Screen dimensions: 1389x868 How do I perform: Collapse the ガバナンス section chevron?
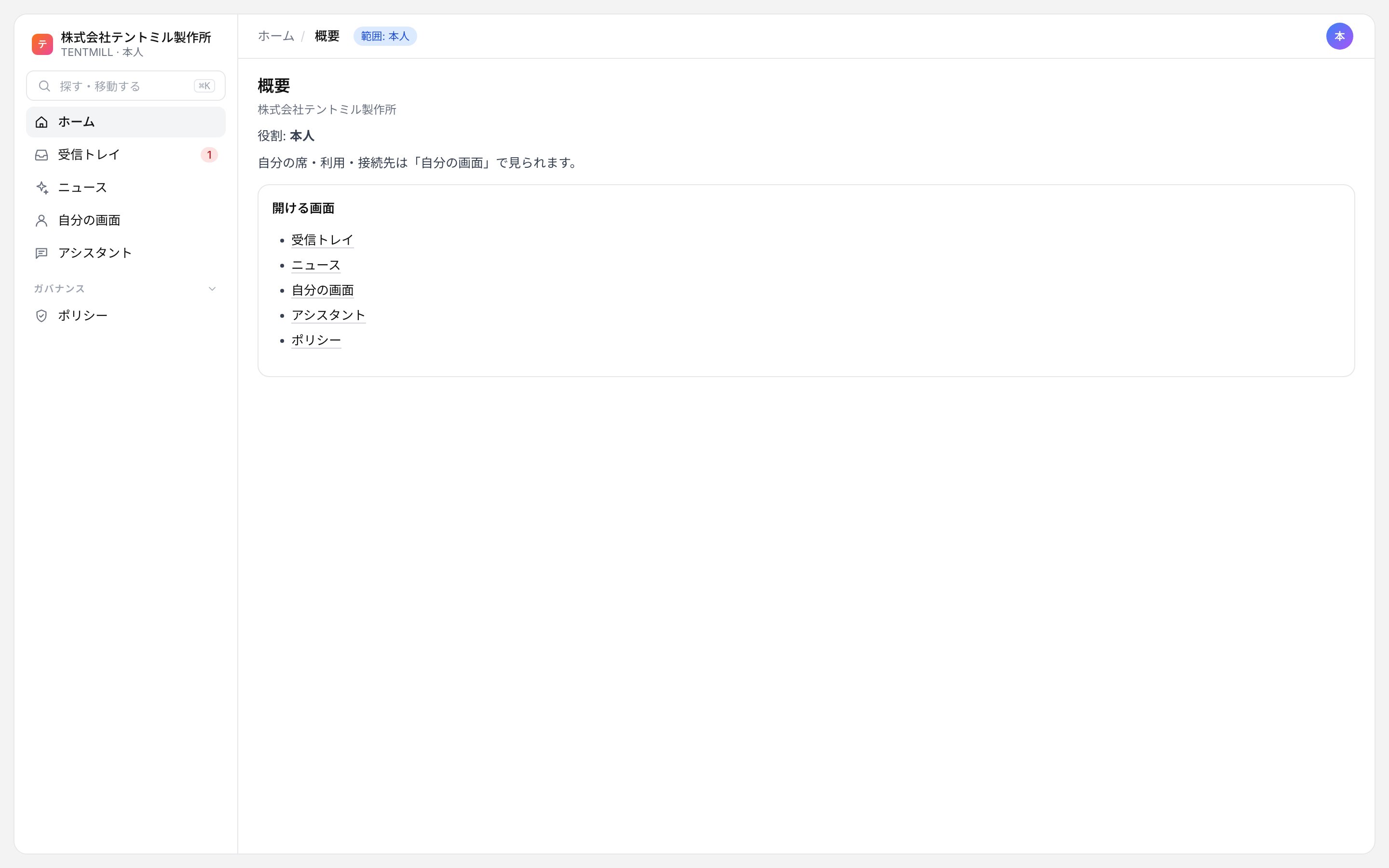coord(212,289)
